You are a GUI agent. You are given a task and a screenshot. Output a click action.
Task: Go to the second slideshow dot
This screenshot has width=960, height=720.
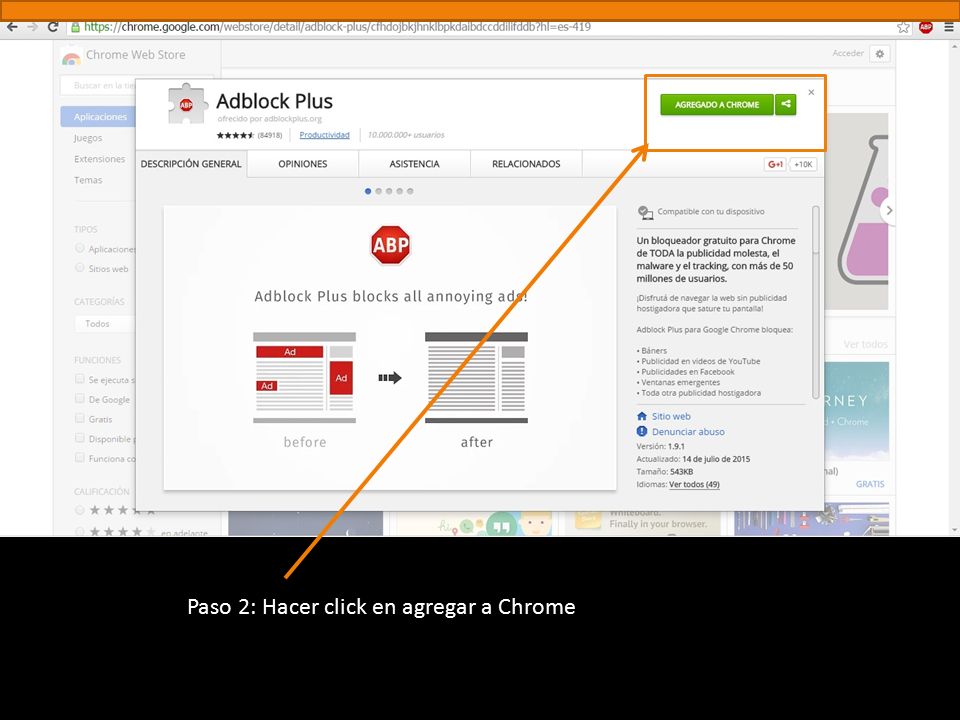[378, 191]
